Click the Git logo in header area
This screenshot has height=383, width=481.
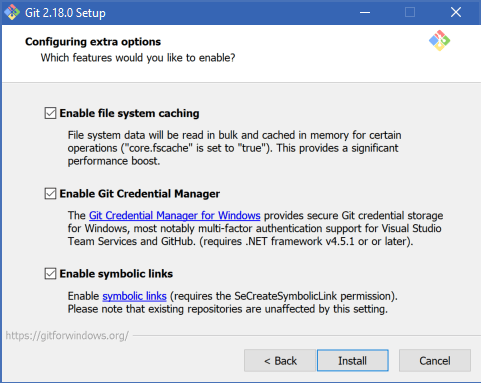pos(439,41)
